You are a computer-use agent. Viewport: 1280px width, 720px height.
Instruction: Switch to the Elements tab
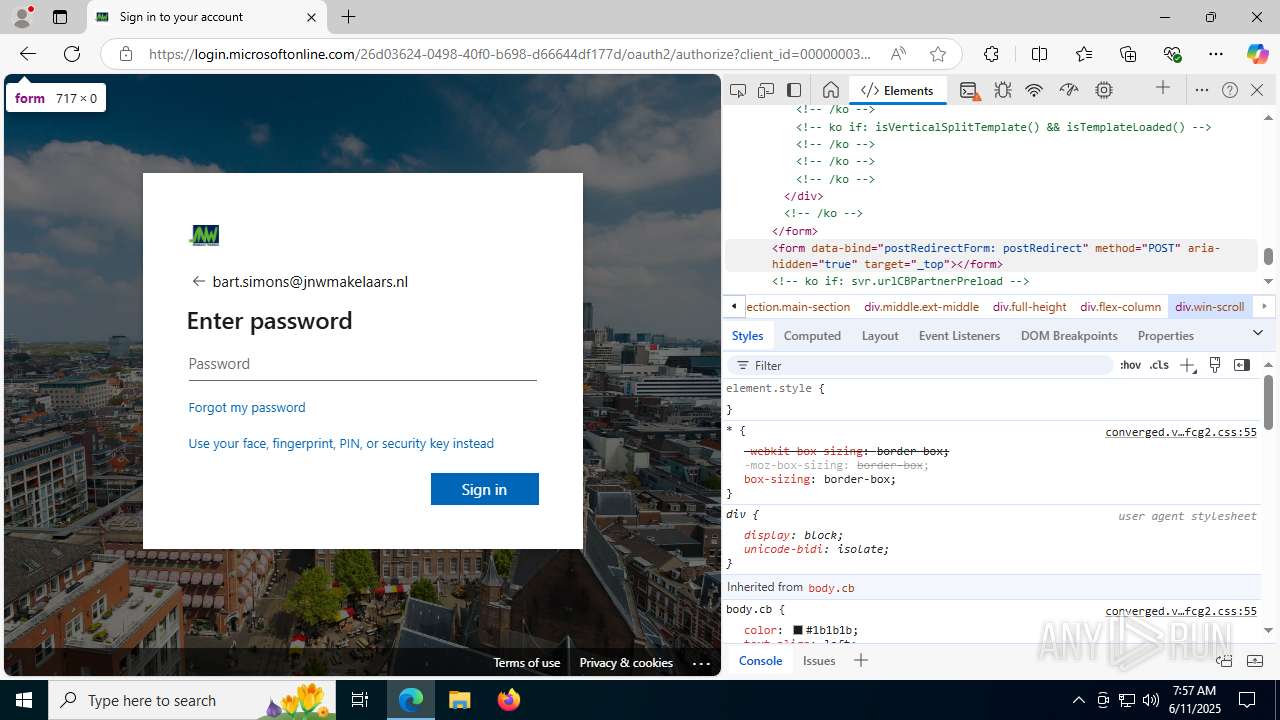pyautogui.click(x=897, y=90)
